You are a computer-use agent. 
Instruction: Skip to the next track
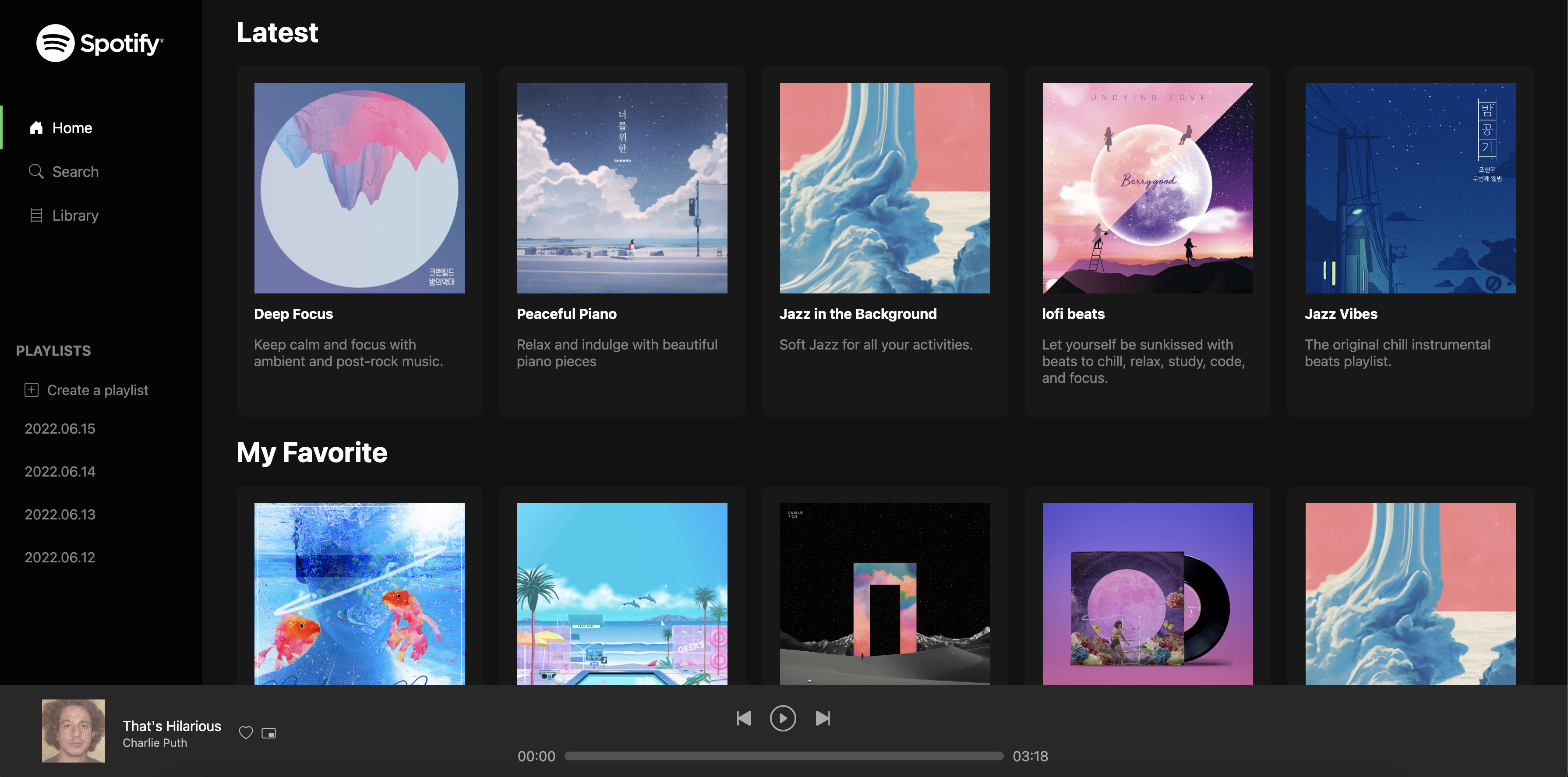click(x=823, y=719)
